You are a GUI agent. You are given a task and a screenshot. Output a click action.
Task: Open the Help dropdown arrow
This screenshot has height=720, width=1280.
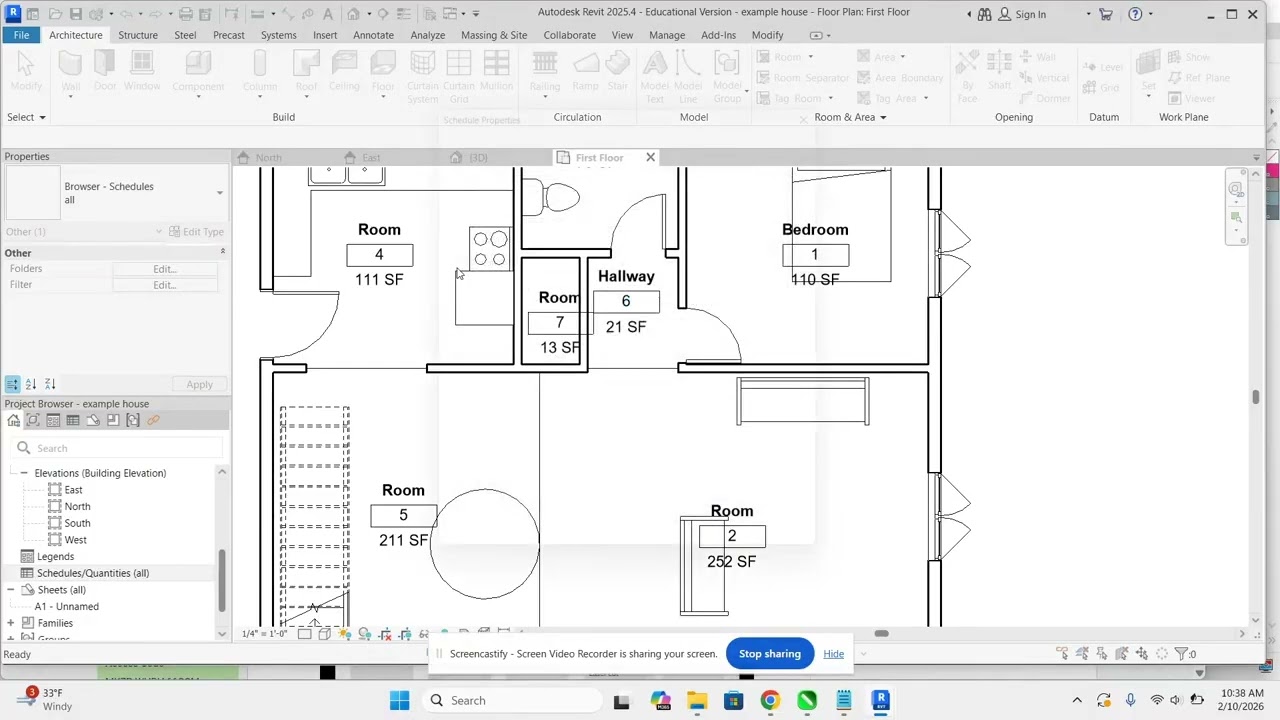point(1150,14)
